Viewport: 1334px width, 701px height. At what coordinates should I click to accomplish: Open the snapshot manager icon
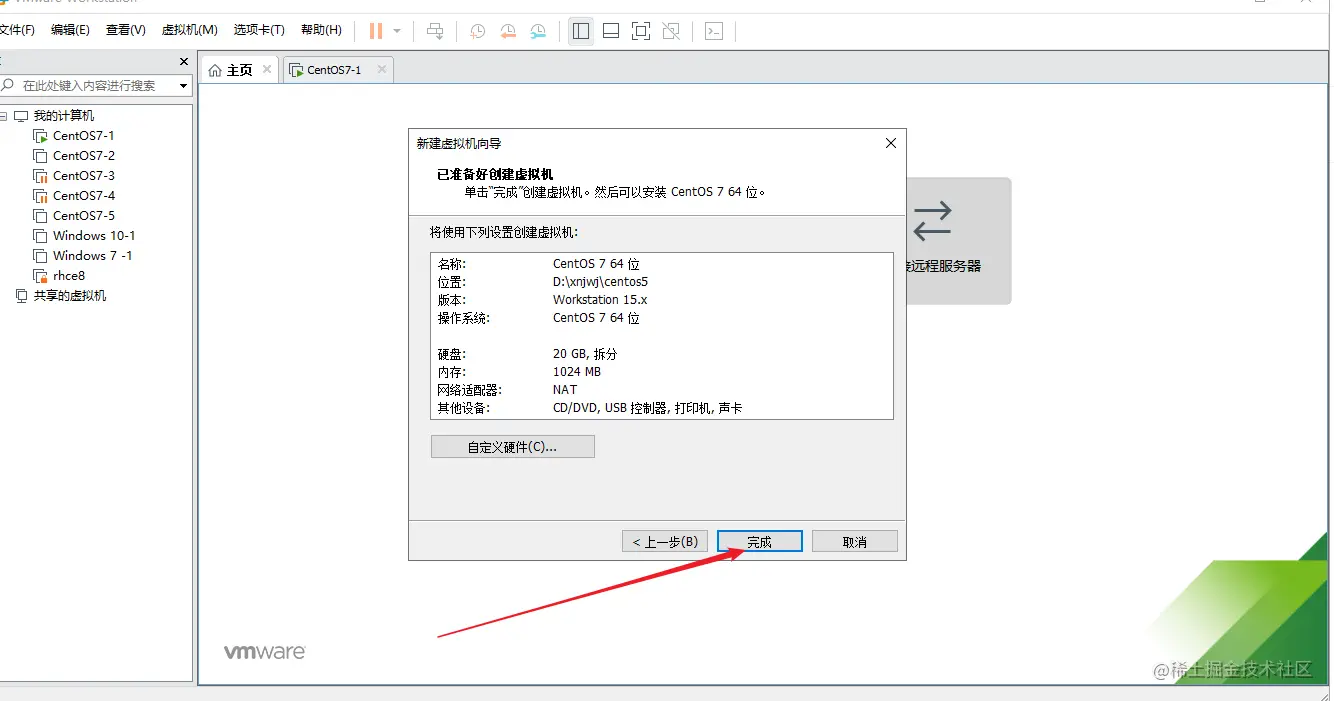tap(538, 31)
